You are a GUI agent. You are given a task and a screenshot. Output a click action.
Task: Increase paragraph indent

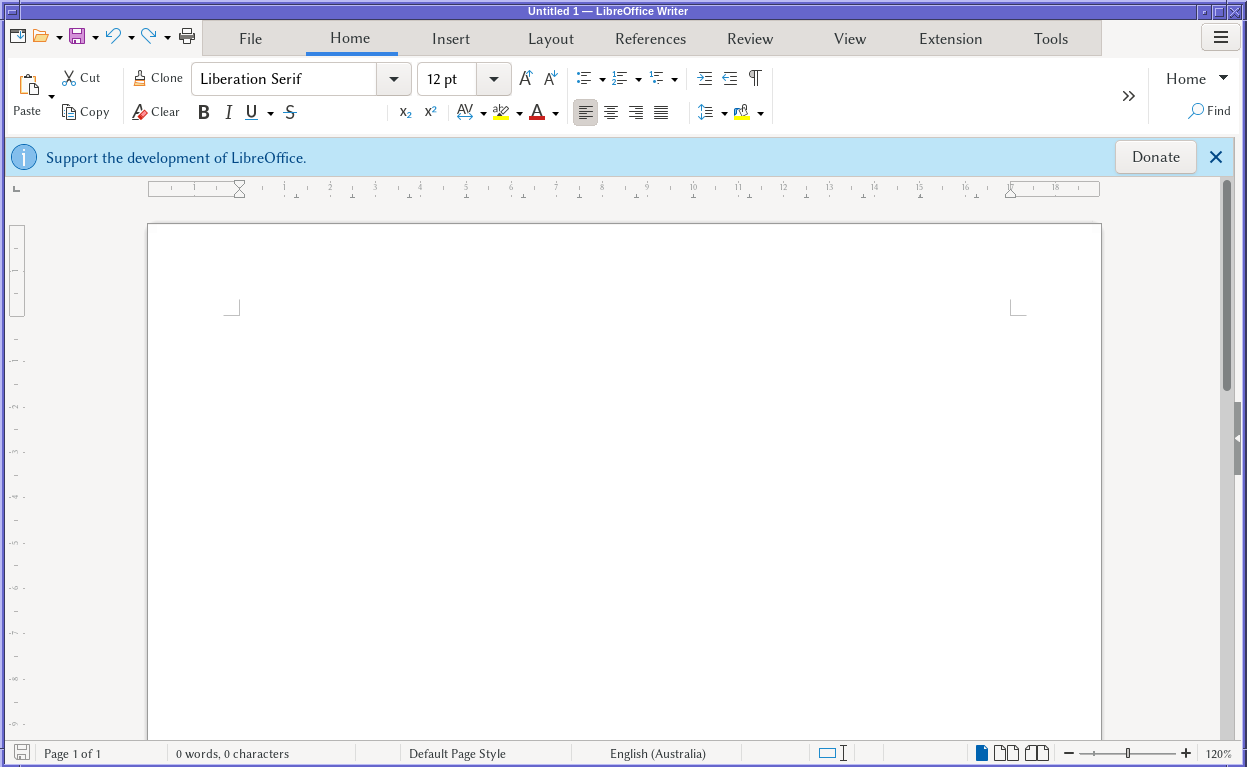[x=705, y=79]
